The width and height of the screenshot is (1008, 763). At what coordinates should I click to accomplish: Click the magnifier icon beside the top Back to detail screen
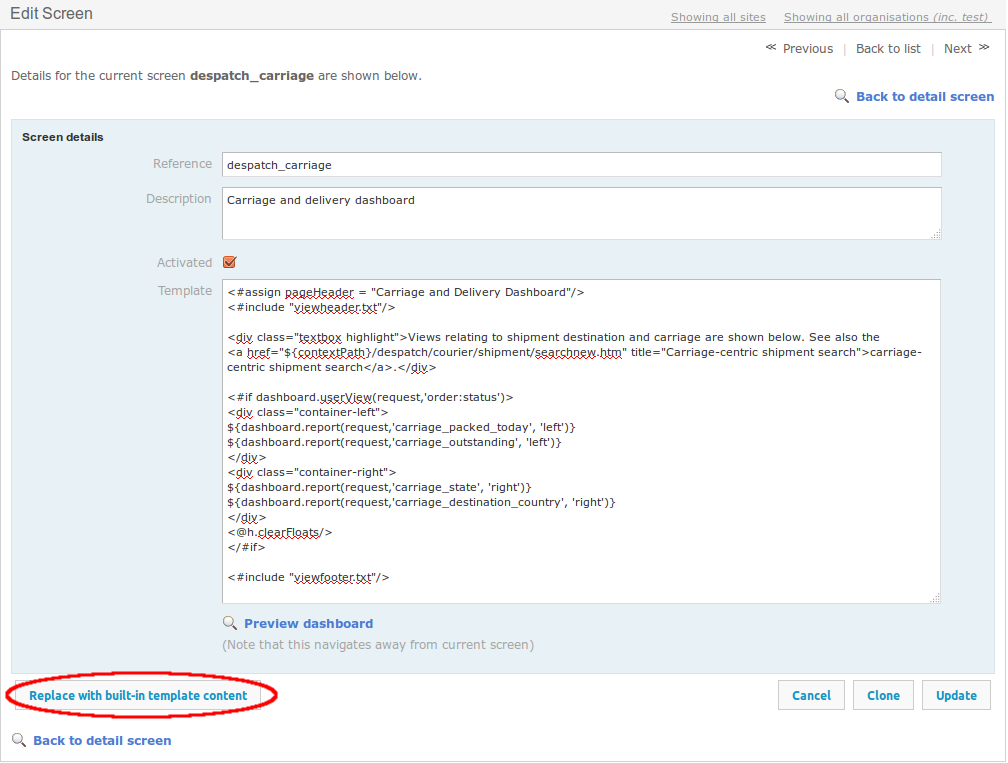coord(842,97)
